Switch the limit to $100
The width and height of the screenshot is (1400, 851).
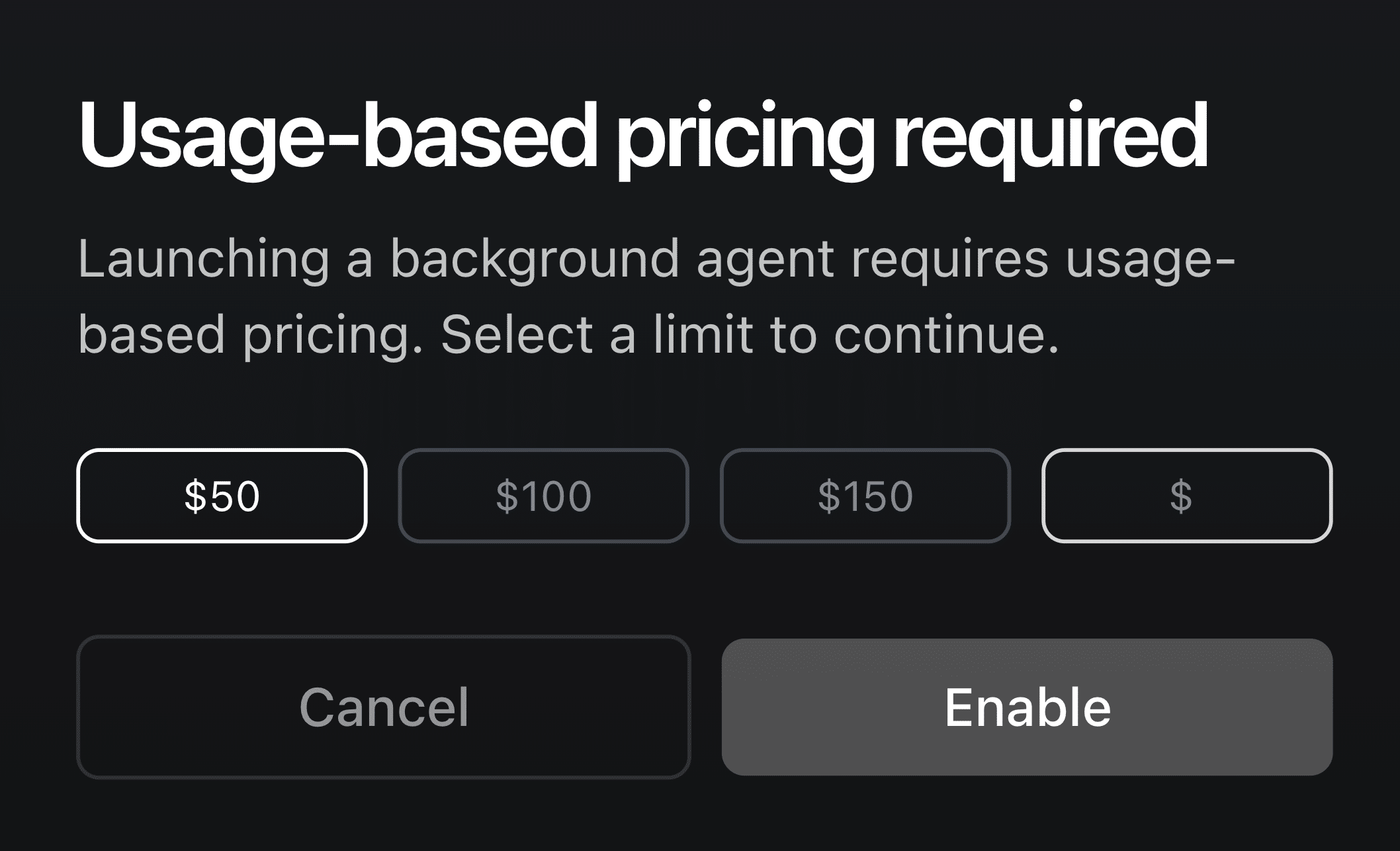(543, 496)
